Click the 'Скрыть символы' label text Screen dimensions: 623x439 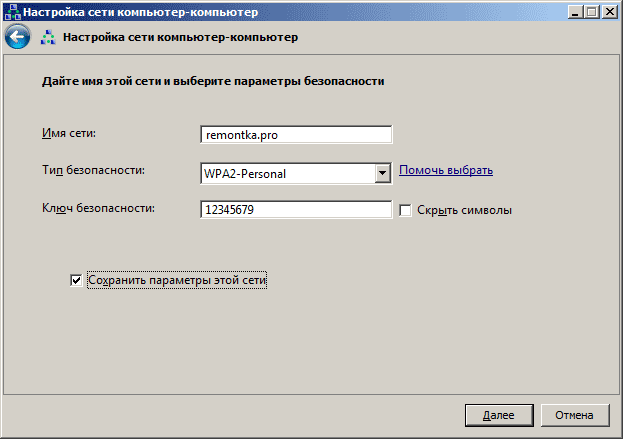coord(464,210)
